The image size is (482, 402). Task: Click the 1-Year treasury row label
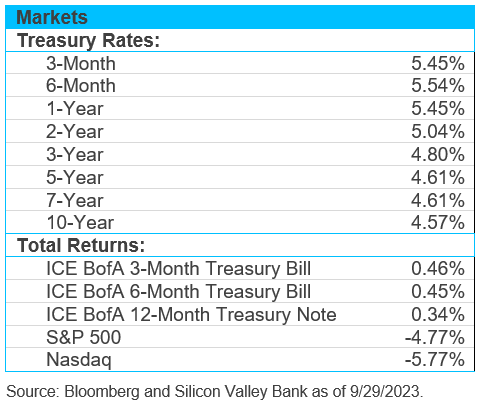pyautogui.click(x=75, y=109)
